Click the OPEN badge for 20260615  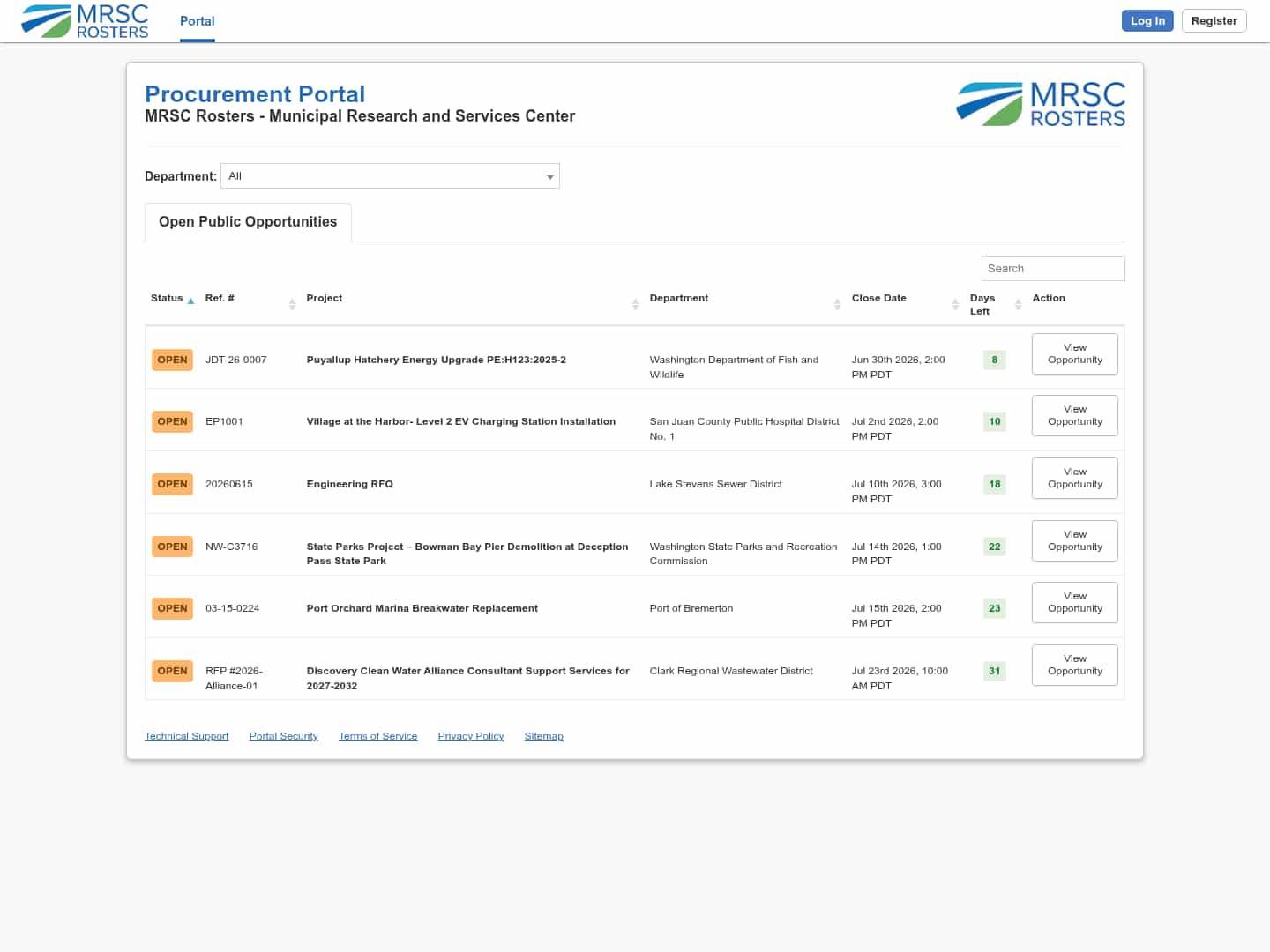172,484
